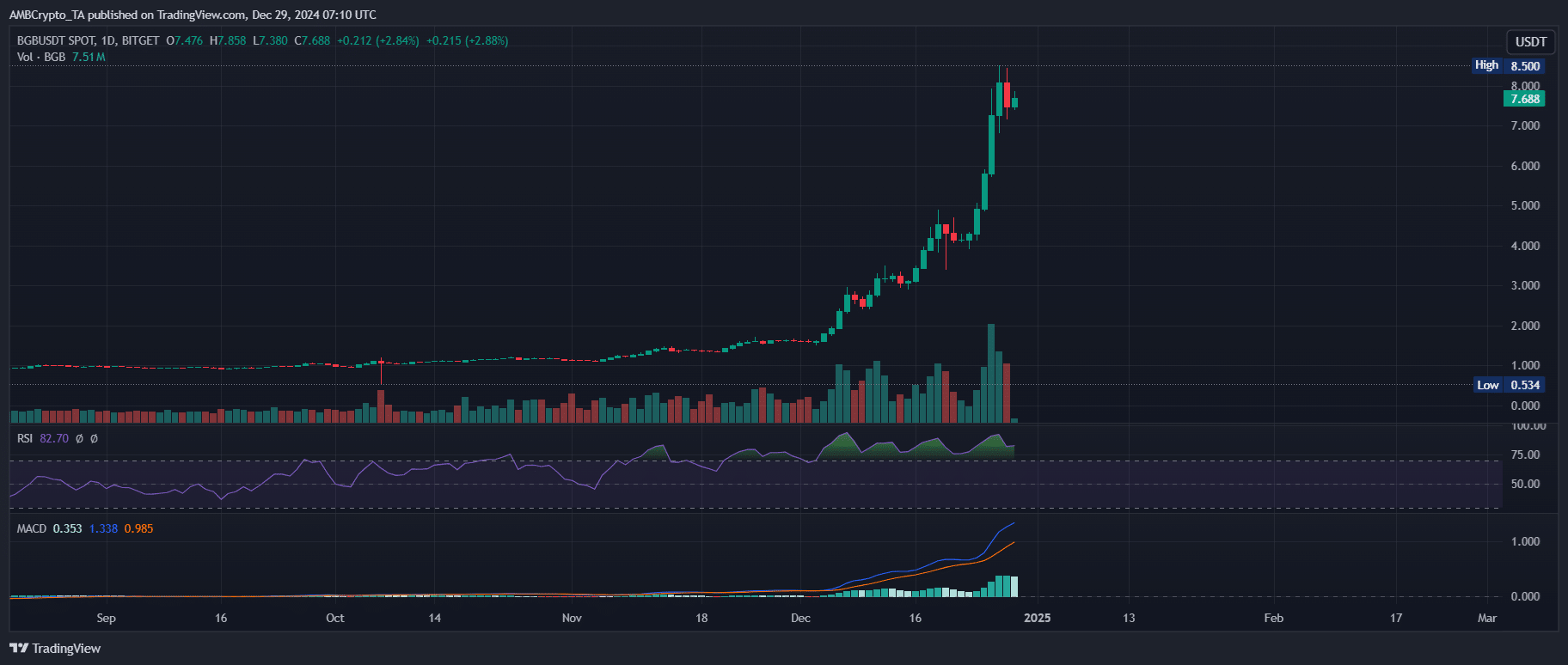
Task: Click the TradingView logo in bottom corner
Action: [55, 649]
